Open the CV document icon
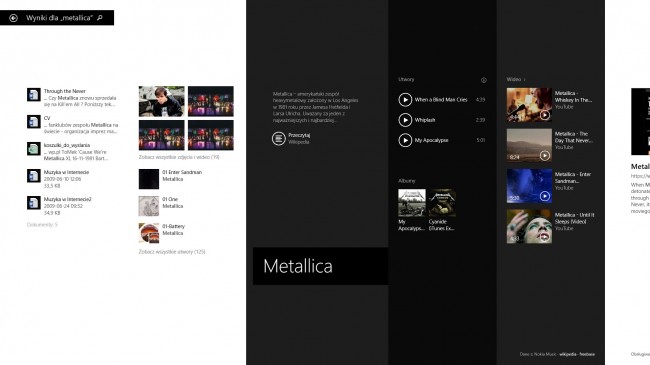Viewport: 650px width, 365px height. [x=34, y=122]
